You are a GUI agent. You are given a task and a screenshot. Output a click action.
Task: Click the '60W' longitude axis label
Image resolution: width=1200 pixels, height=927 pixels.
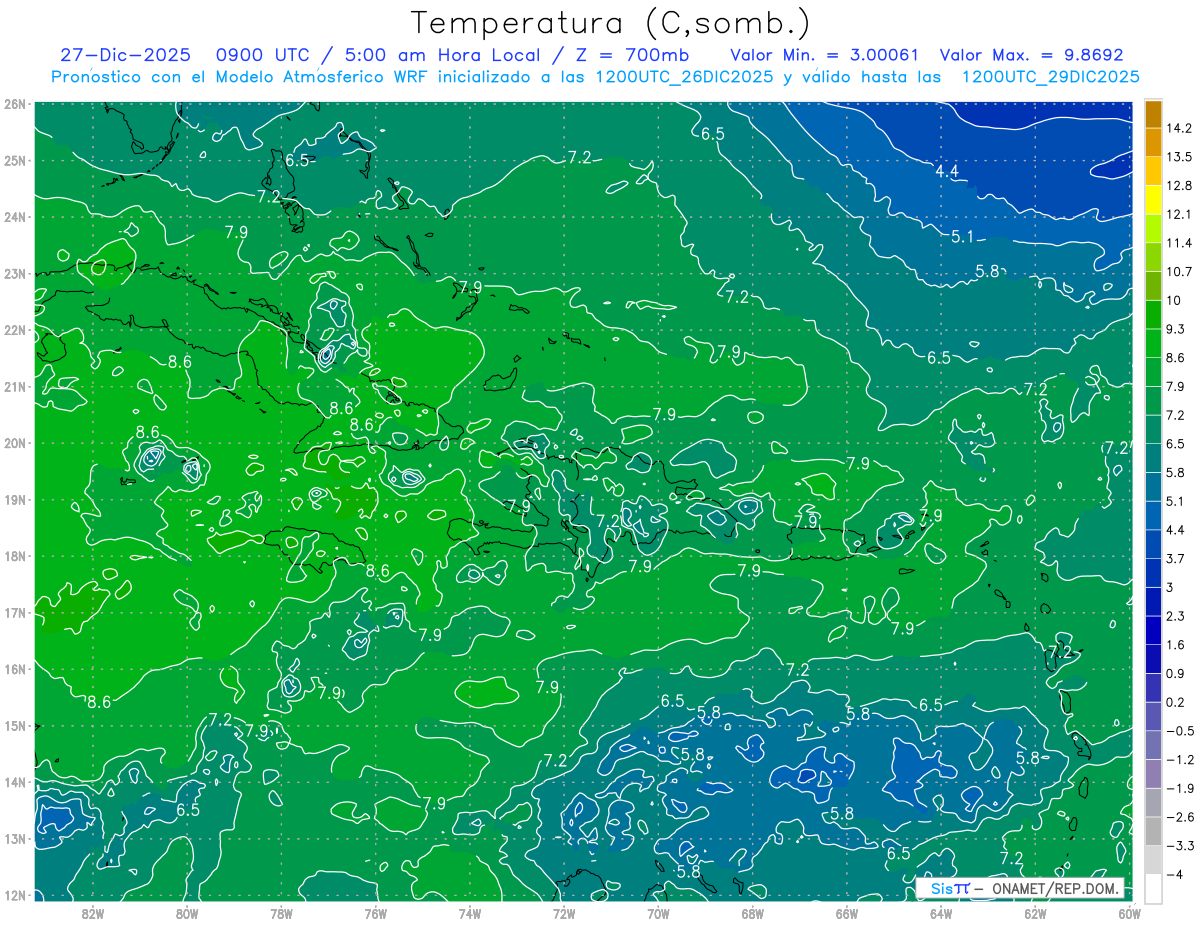click(1130, 913)
